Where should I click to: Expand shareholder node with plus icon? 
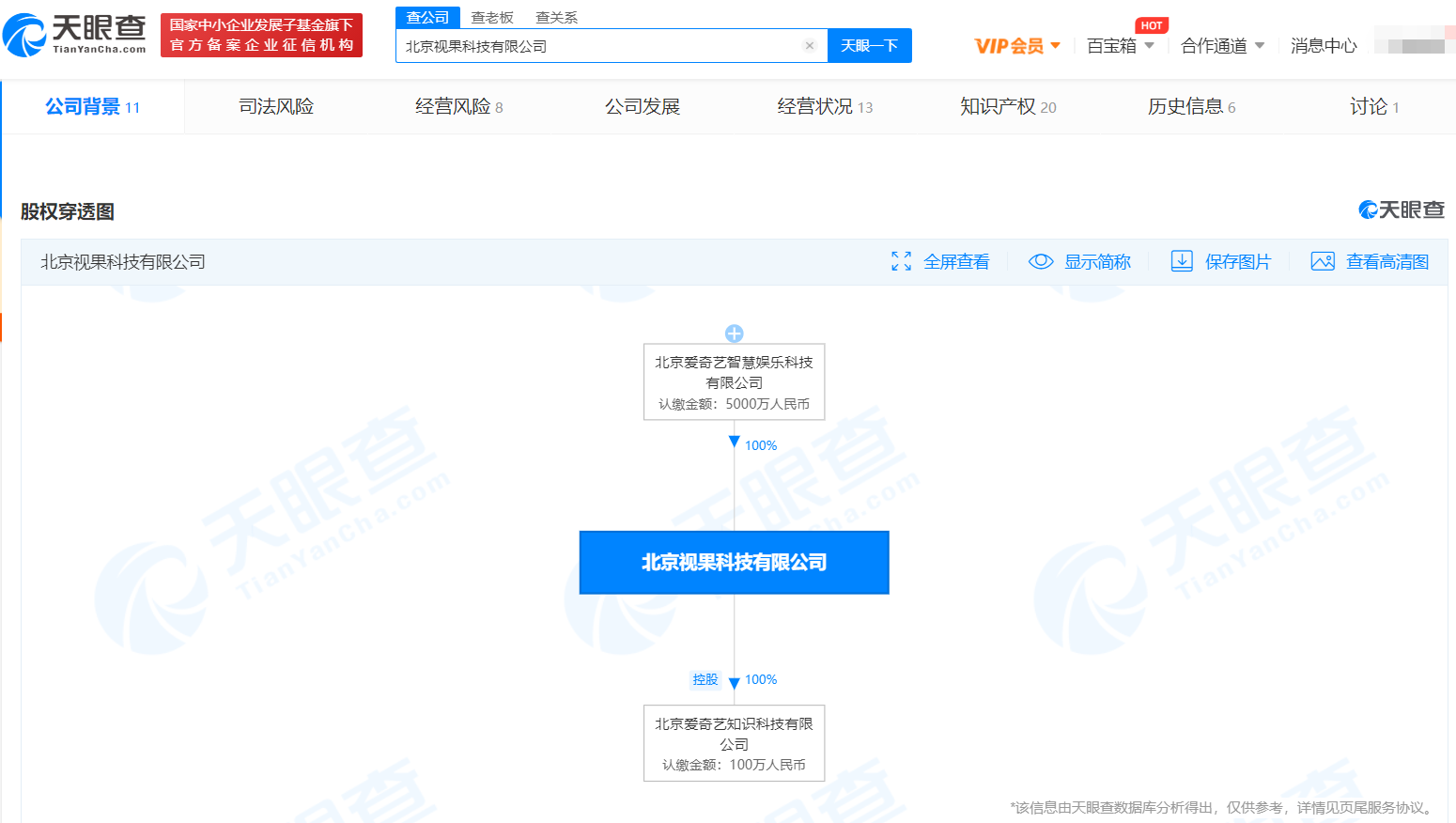(x=735, y=334)
